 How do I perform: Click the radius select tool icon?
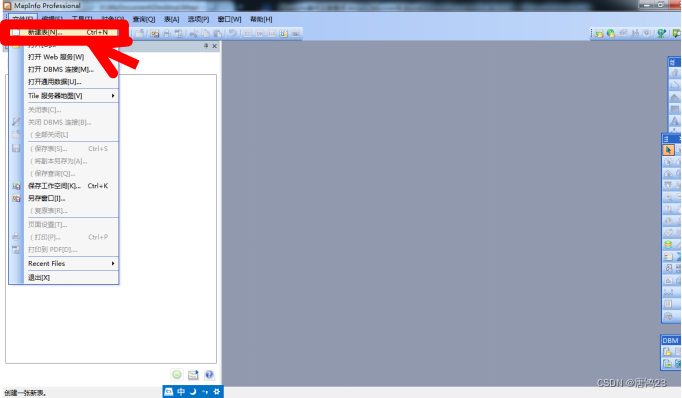[x=669, y=162]
